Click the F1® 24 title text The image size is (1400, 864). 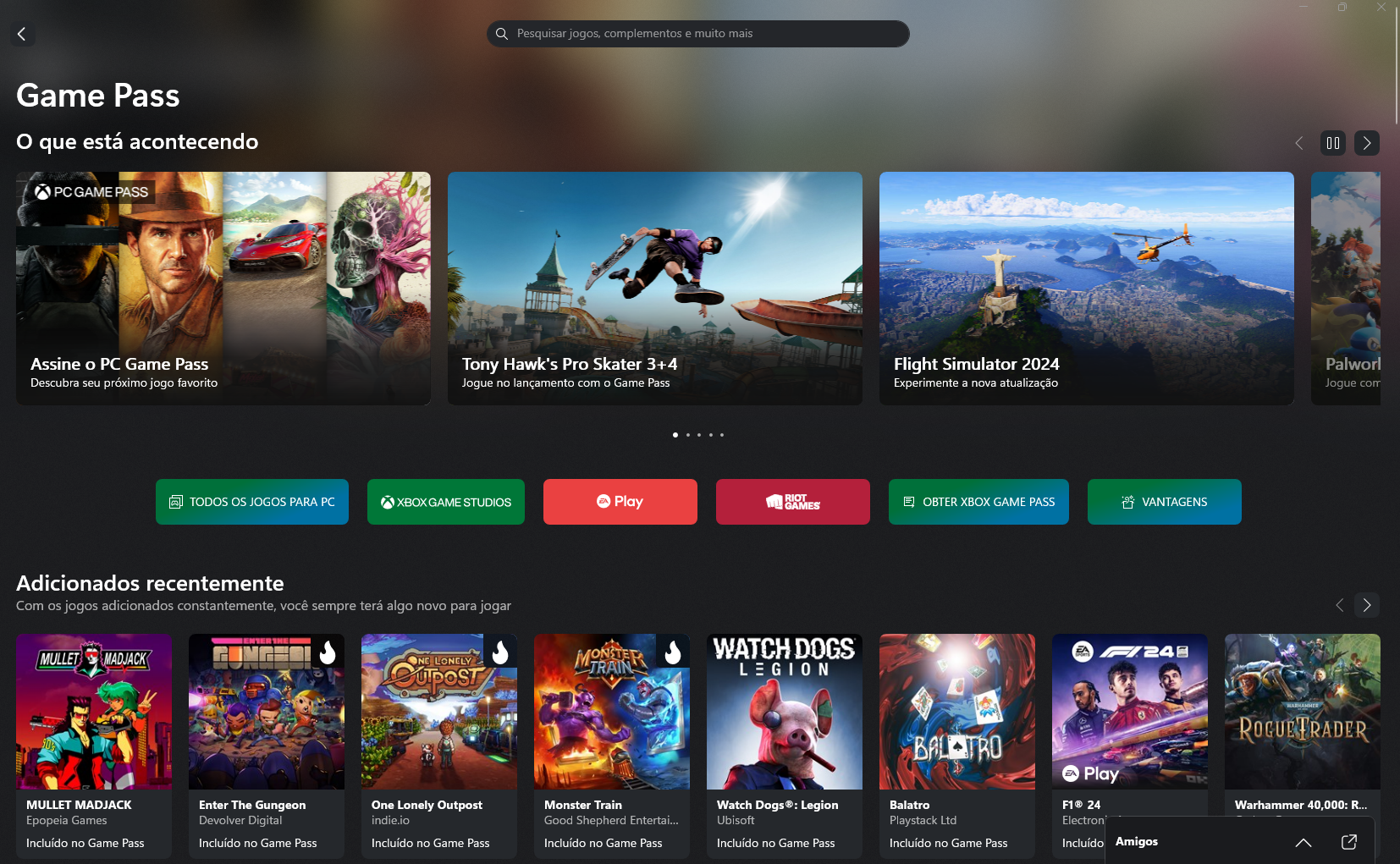pyautogui.click(x=1082, y=805)
